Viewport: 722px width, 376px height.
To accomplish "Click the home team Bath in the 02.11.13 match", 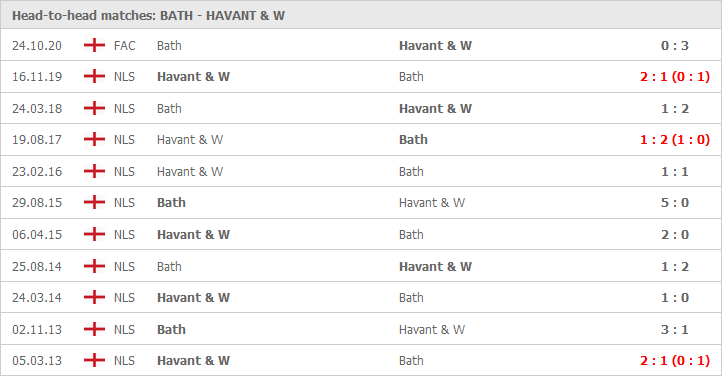I will (171, 330).
